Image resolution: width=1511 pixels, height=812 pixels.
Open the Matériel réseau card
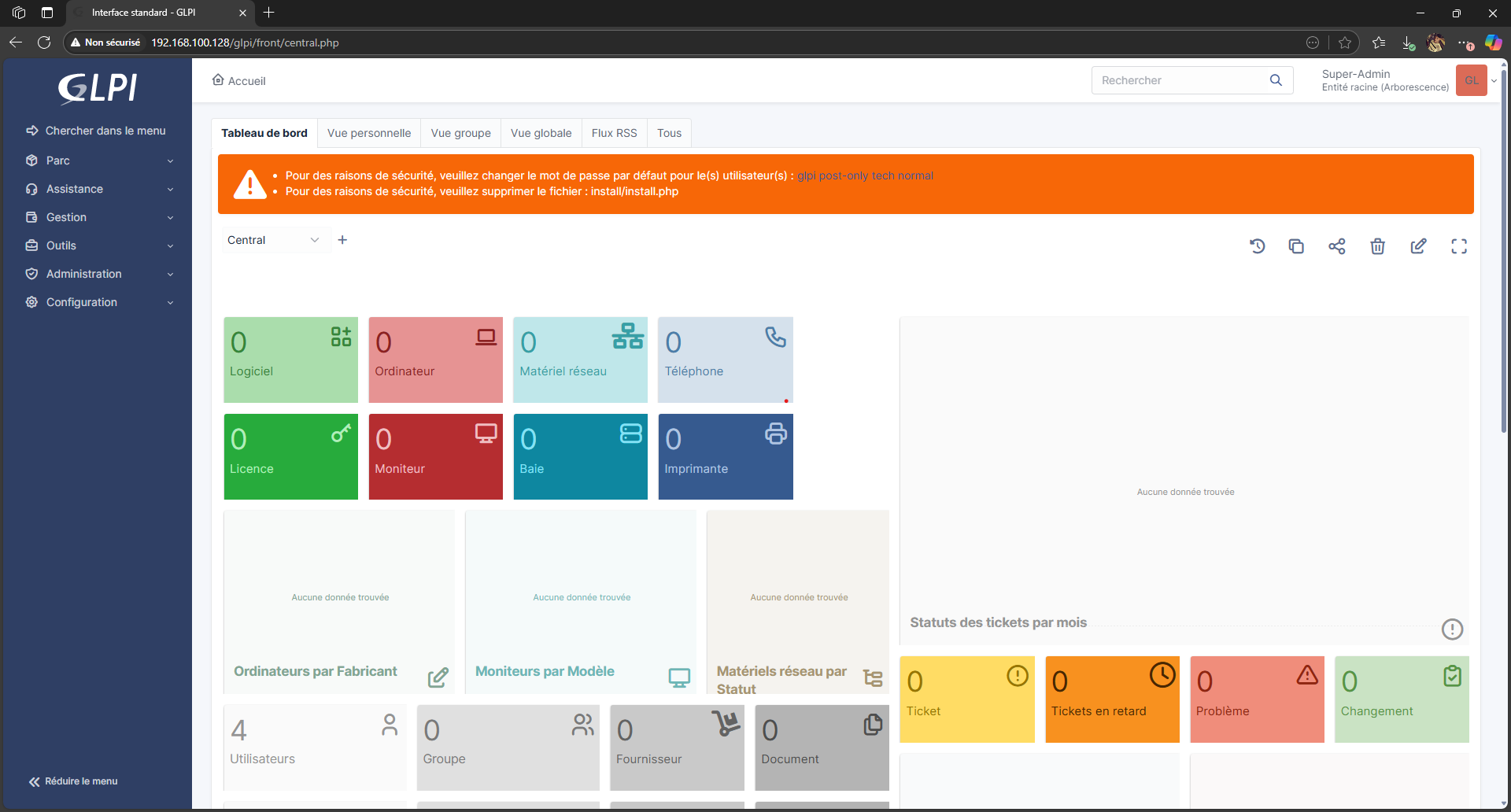(x=581, y=360)
